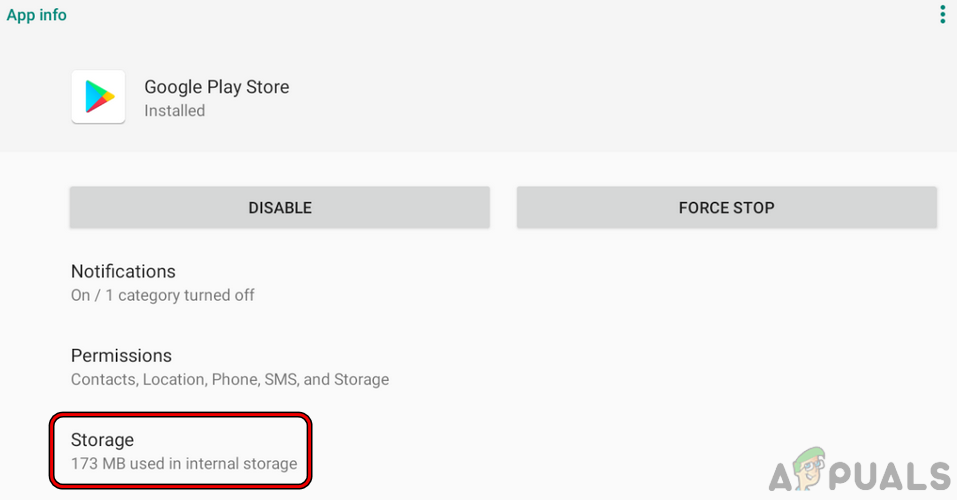The image size is (957, 500).
Task: Tap the FORCE STOP button
Action: (726, 208)
